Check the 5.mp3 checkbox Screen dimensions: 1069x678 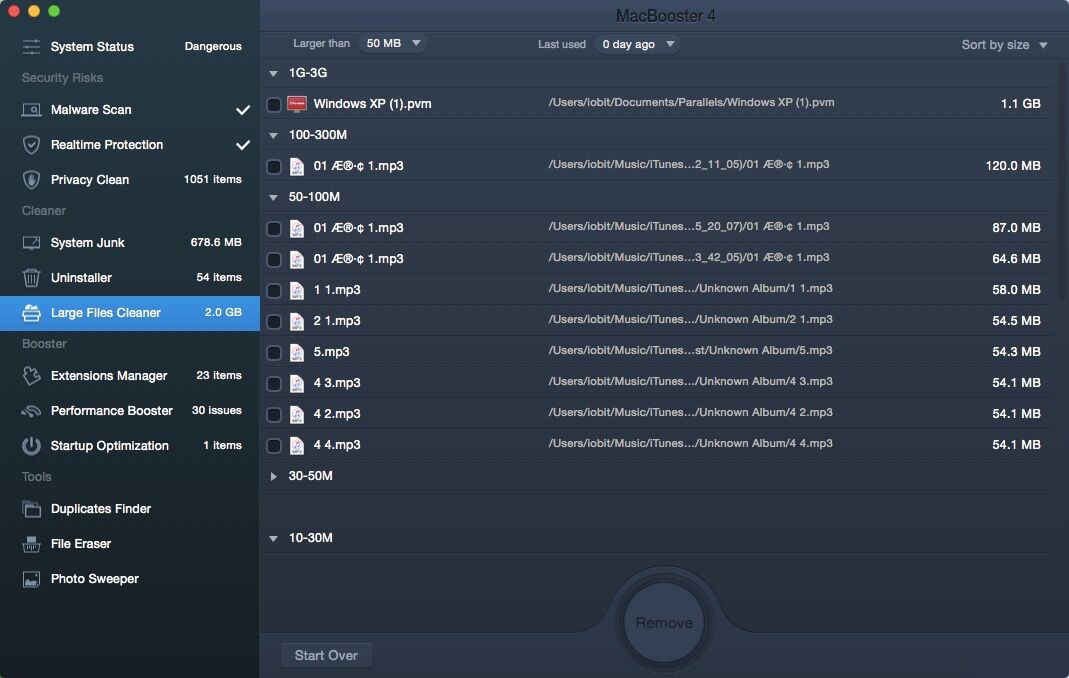273,353
